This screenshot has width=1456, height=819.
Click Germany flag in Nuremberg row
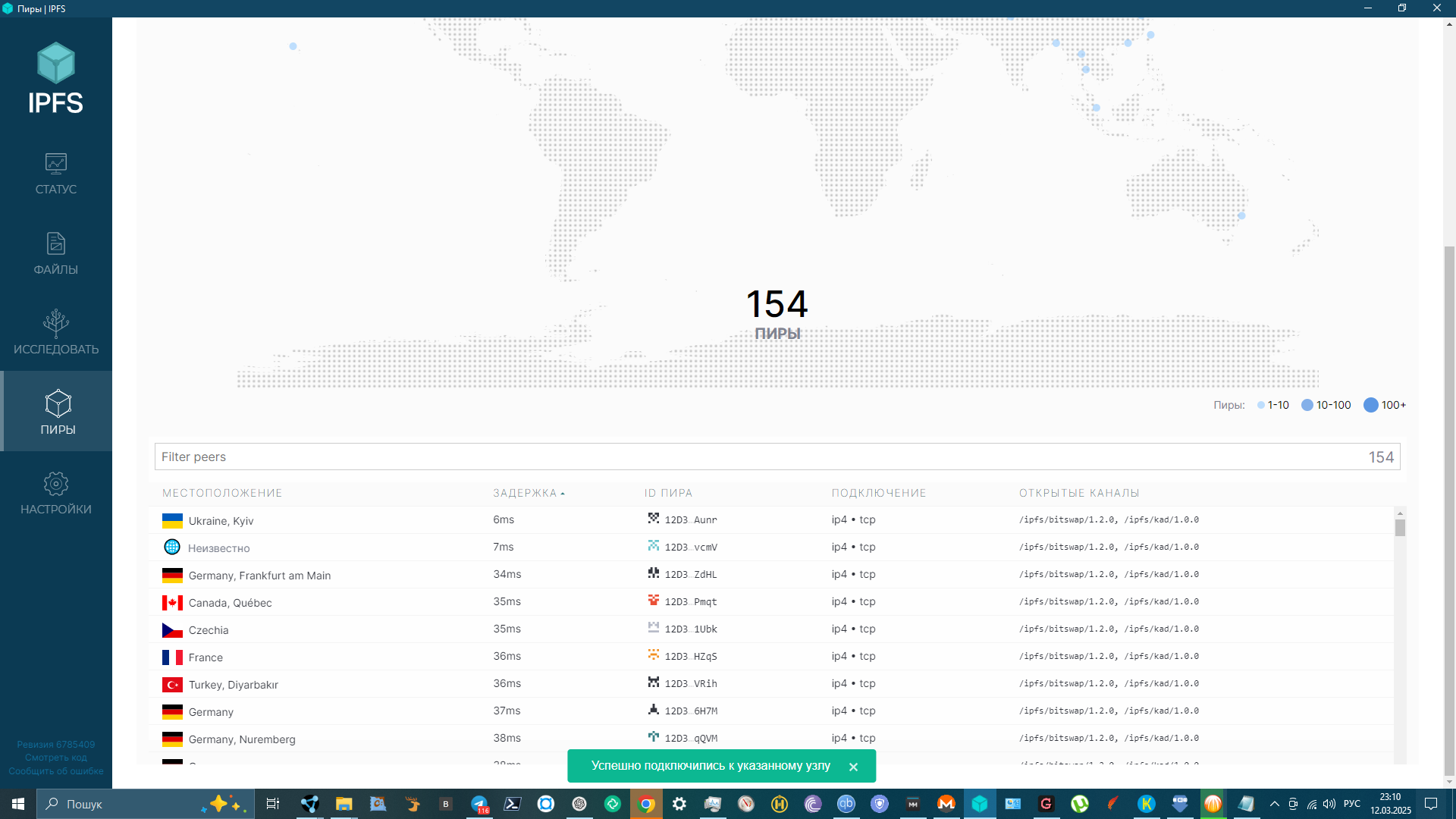tap(172, 739)
